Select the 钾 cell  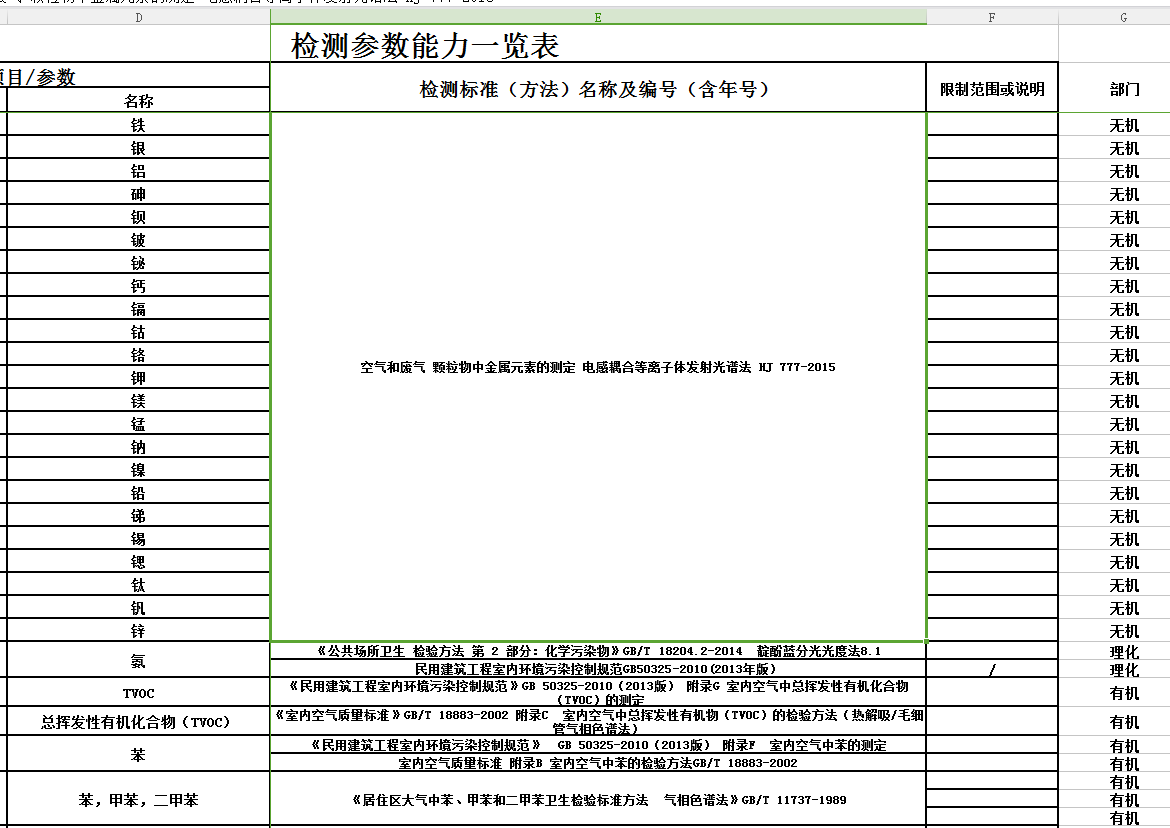click(x=138, y=377)
